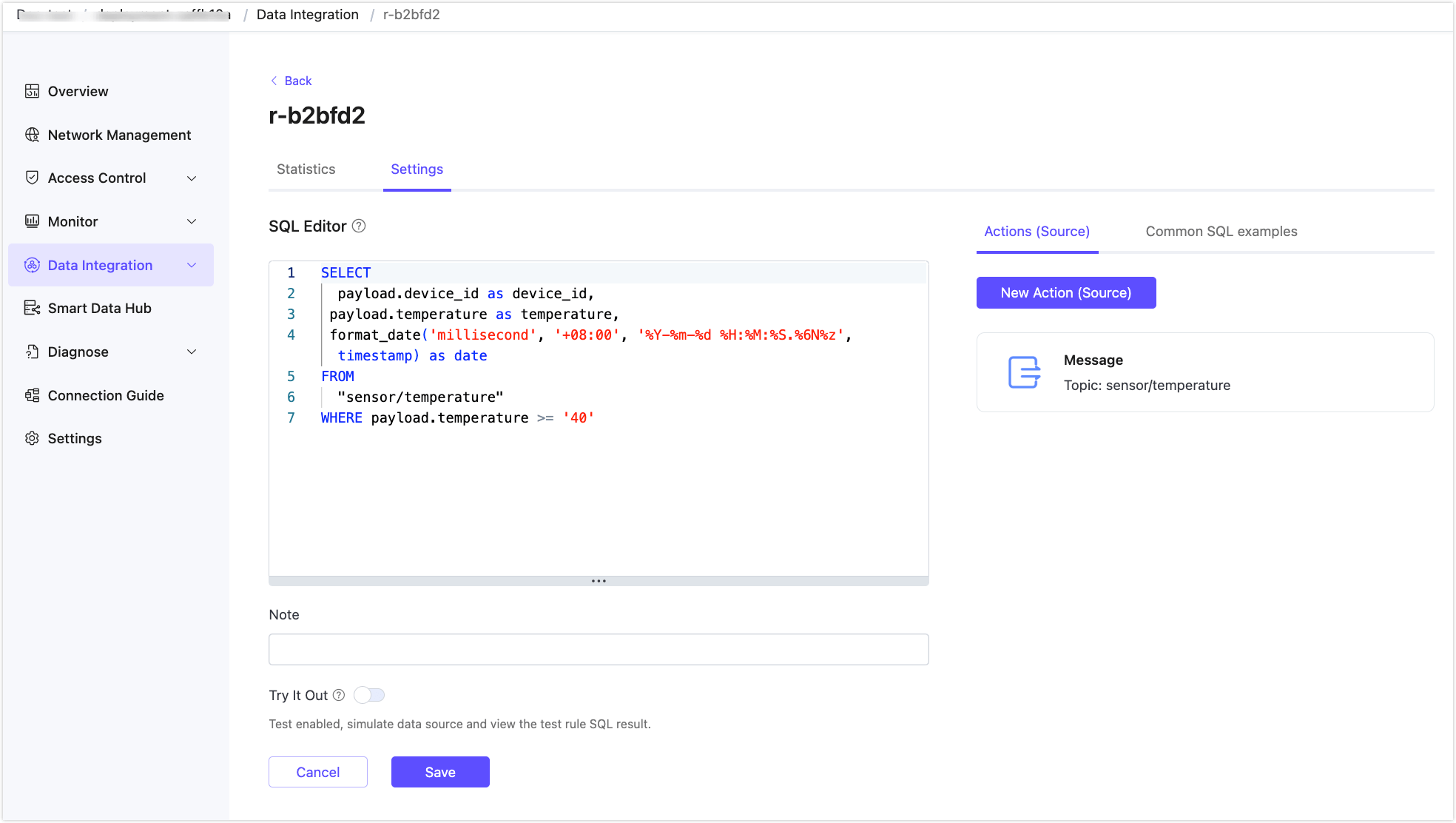Save the rule settings
Viewport: 1456px width, 823px height.
click(440, 772)
